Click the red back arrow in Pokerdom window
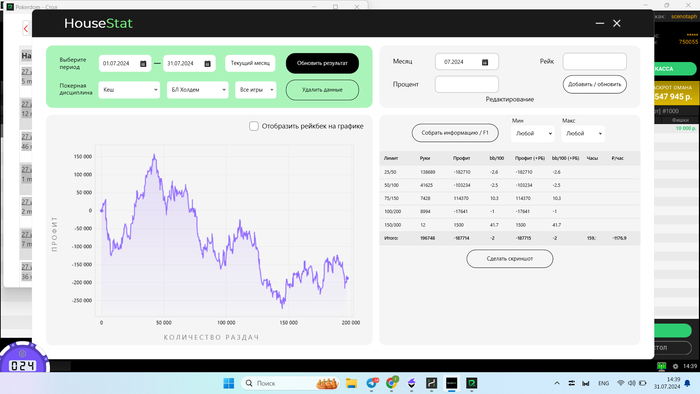700x394 pixels. [26, 29]
